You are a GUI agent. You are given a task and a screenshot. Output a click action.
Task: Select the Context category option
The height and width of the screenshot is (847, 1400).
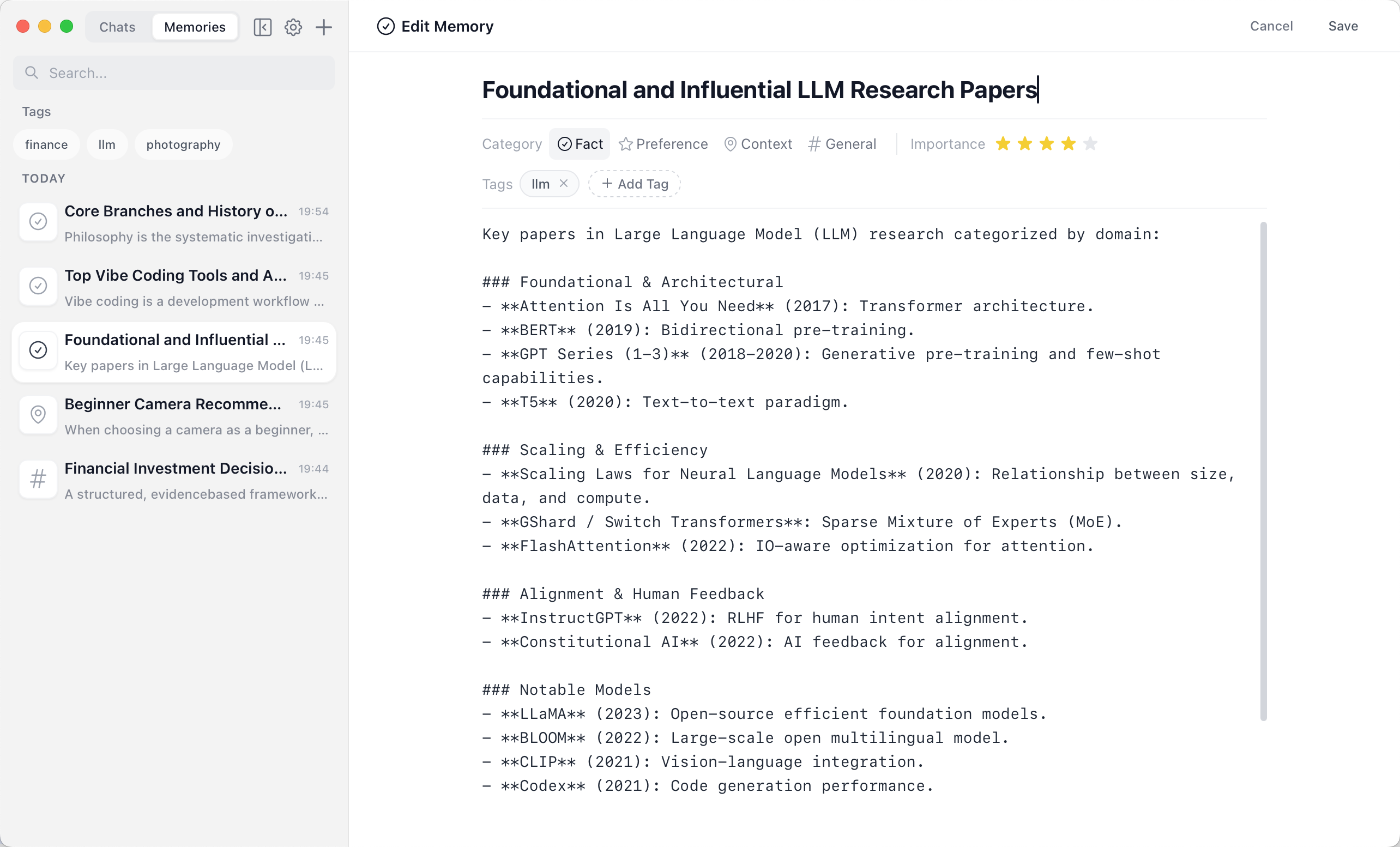(758, 144)
